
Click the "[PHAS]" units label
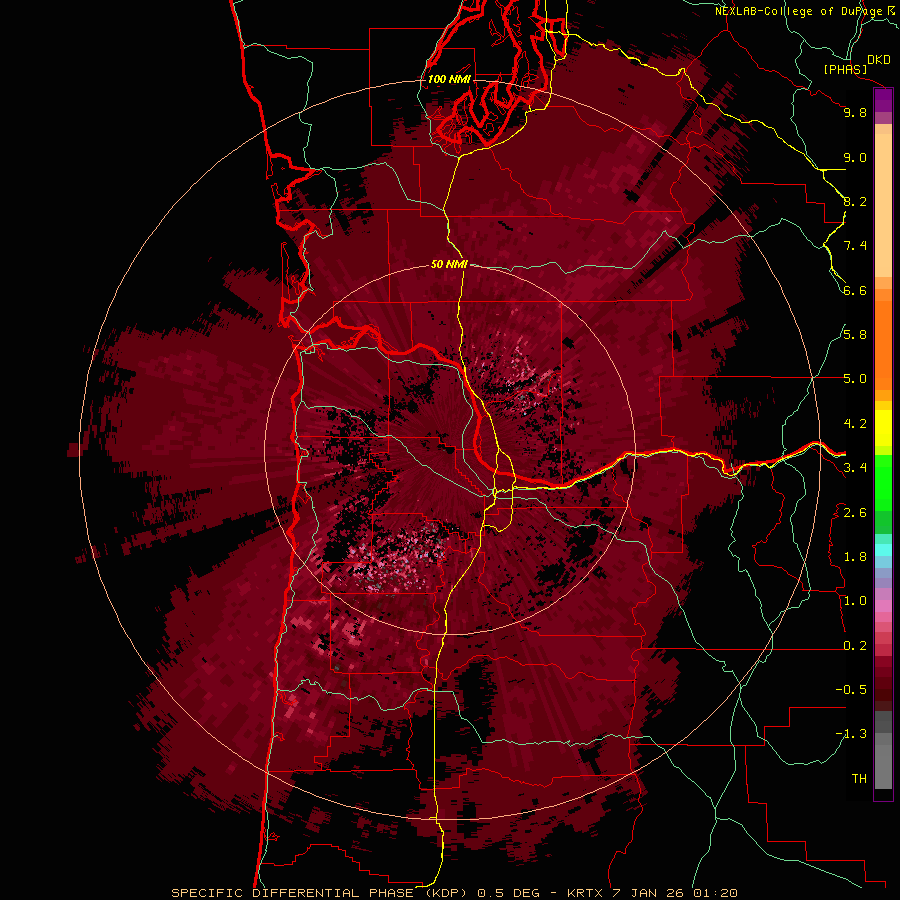point(845,70)
